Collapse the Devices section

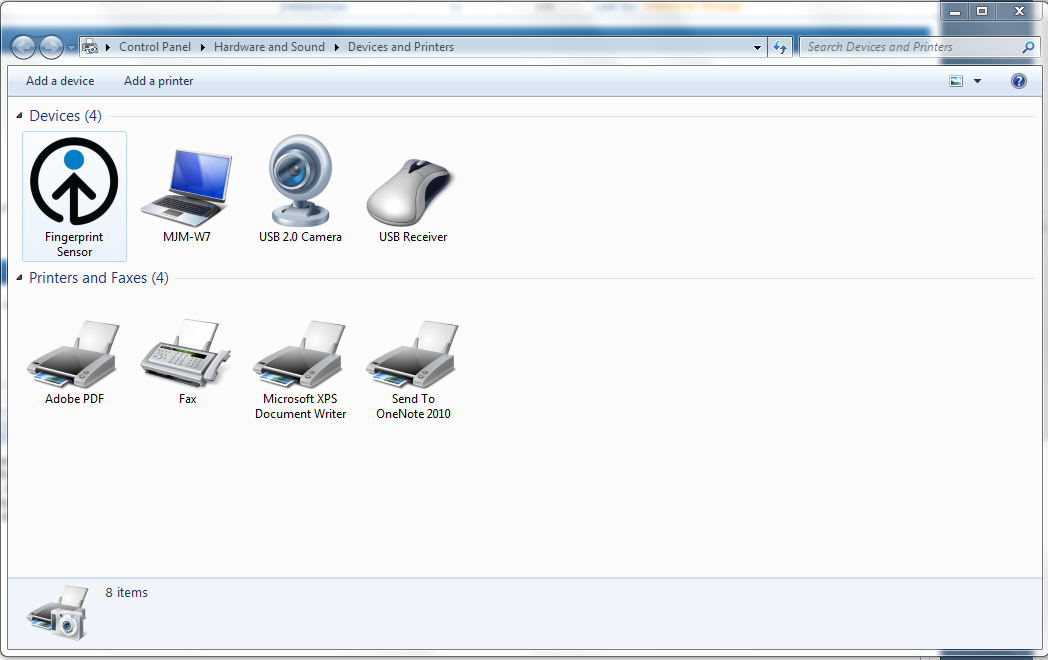(x=18, y=115)
